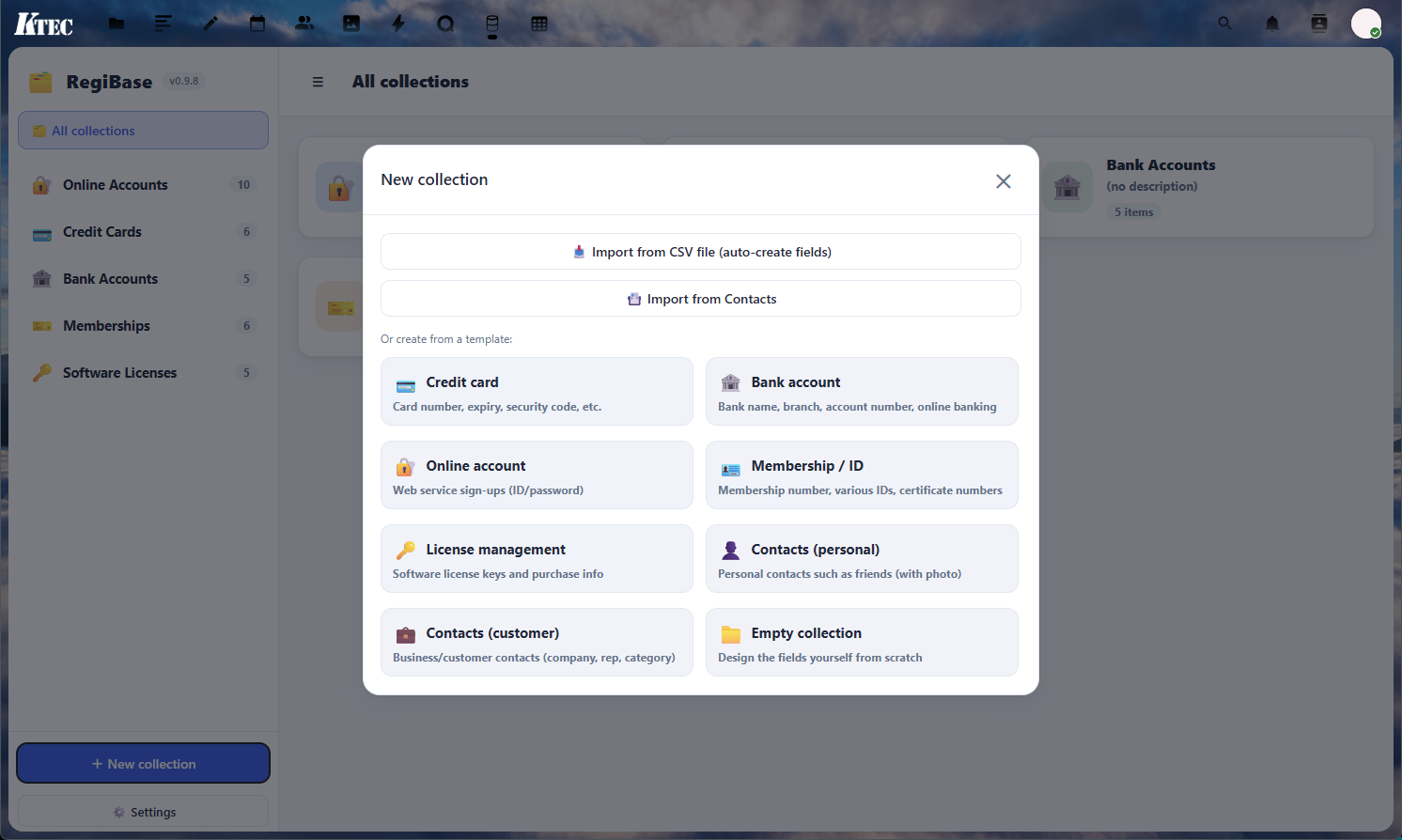Choose the Membership / ID template
Screen dimensions: 1402x840
[862, 475]
